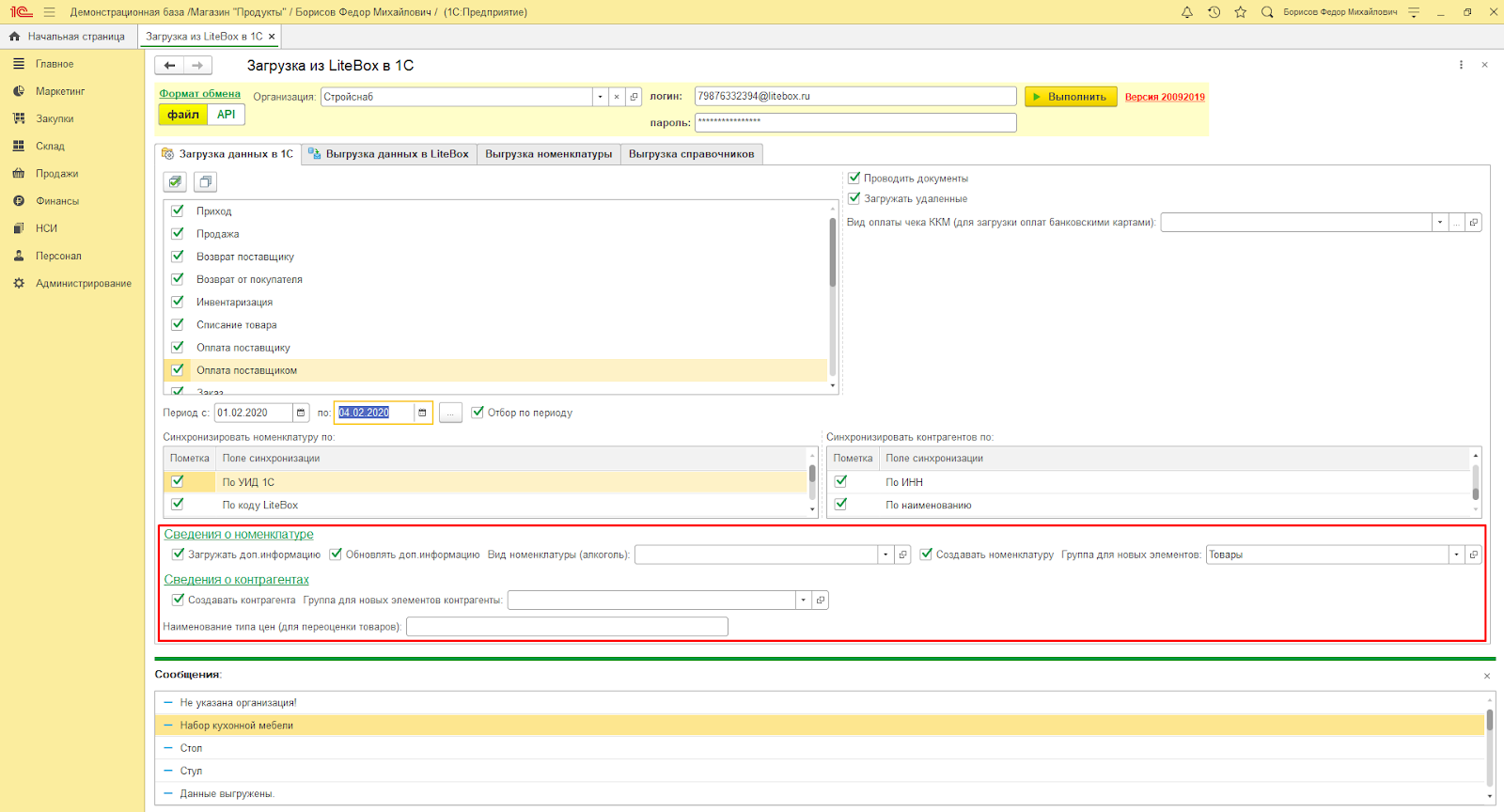
Task: Toggle Создавать номенклатуру checkbox
Action: 926,554
